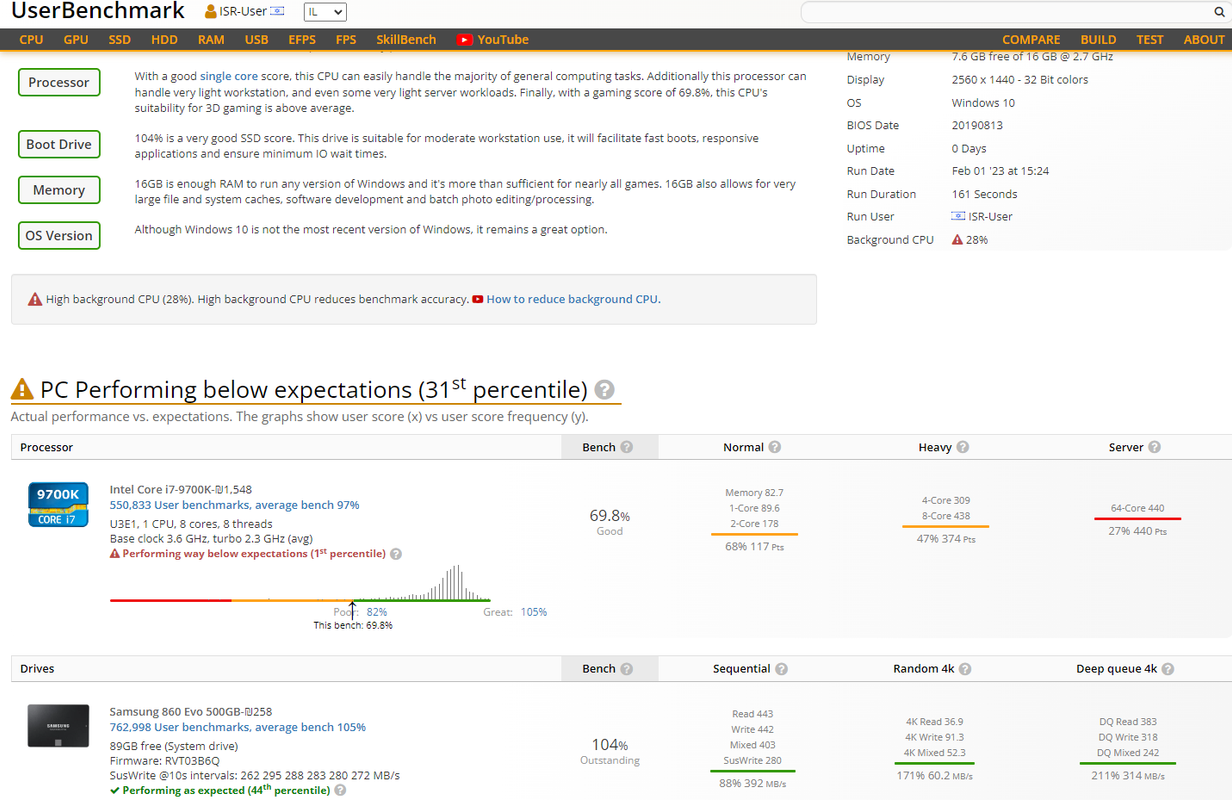Click the Random 4k help icon
The height and width of the screenshot is (800, 1232).
pyautogui.click(x=965, y=669)
